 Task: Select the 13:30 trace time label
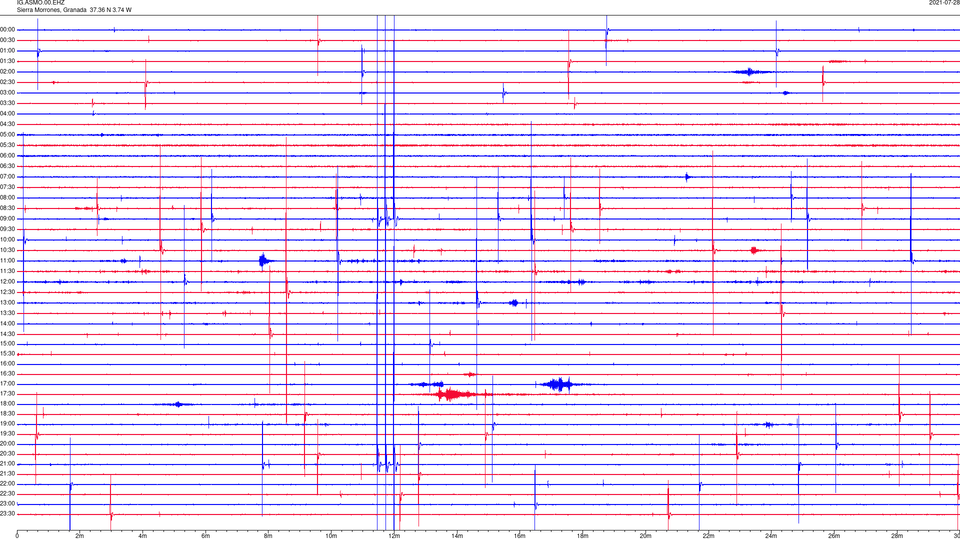[8, 313]
